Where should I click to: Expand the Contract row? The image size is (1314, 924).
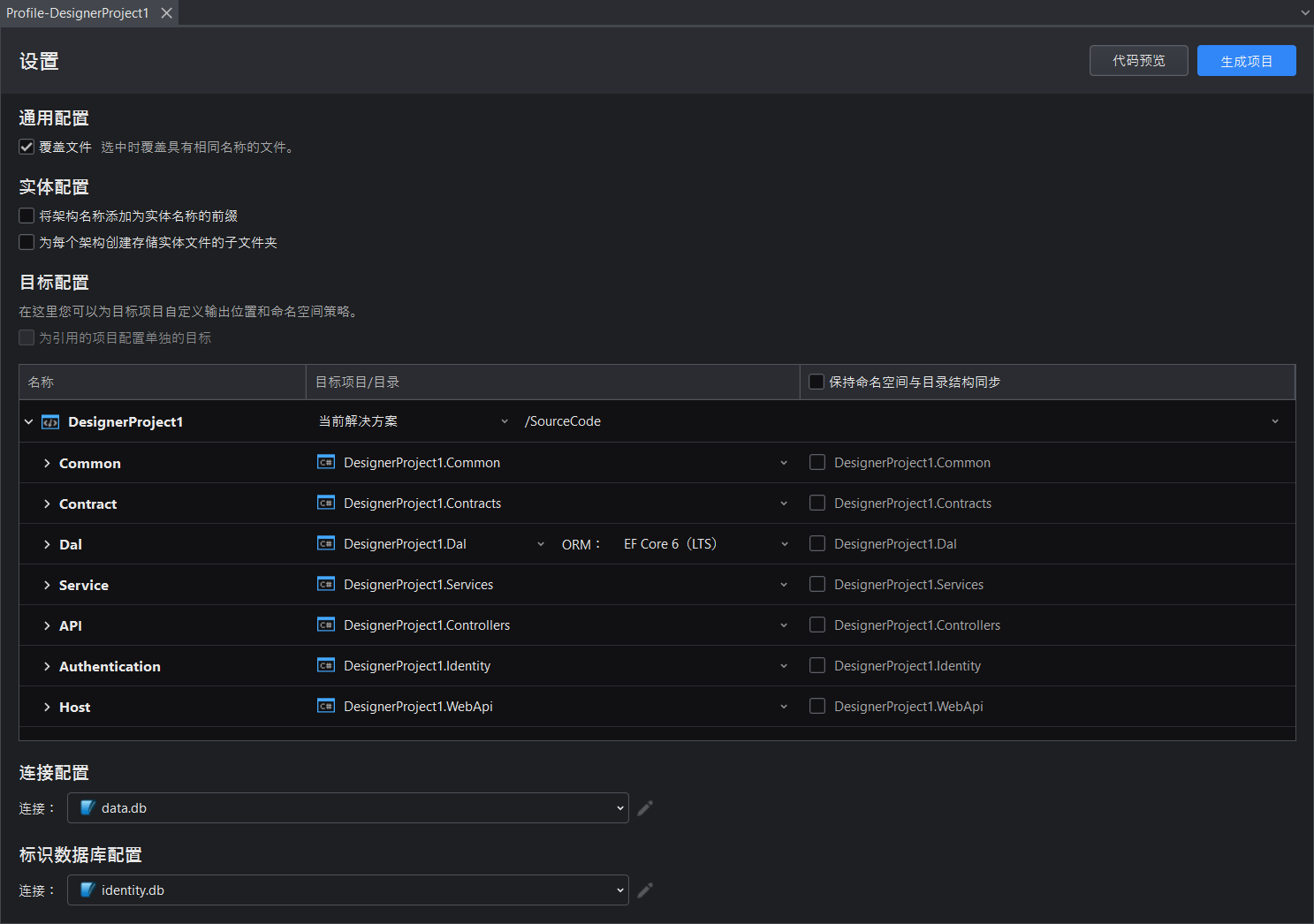(47, 504)
